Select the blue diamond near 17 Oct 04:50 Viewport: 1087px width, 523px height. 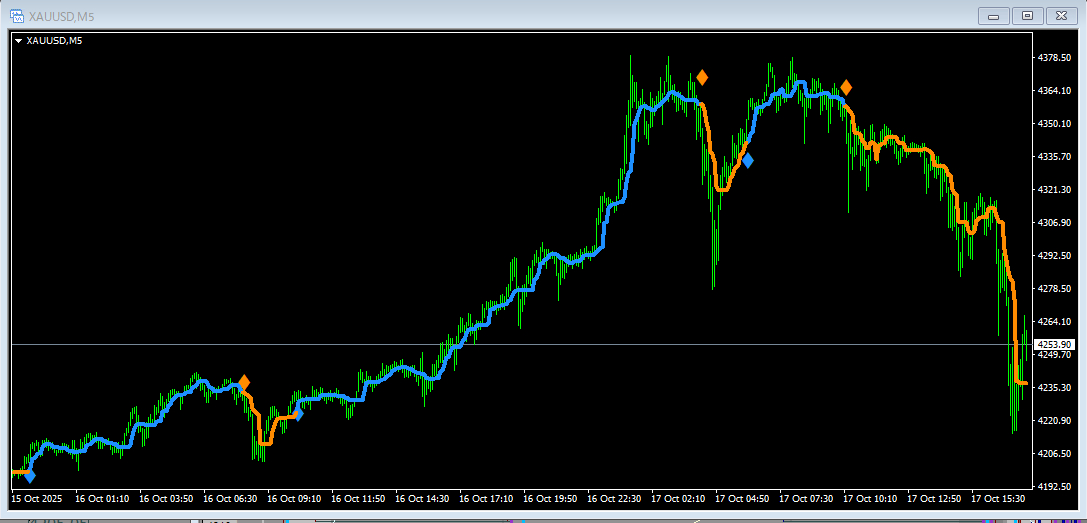tap(747, 160)
